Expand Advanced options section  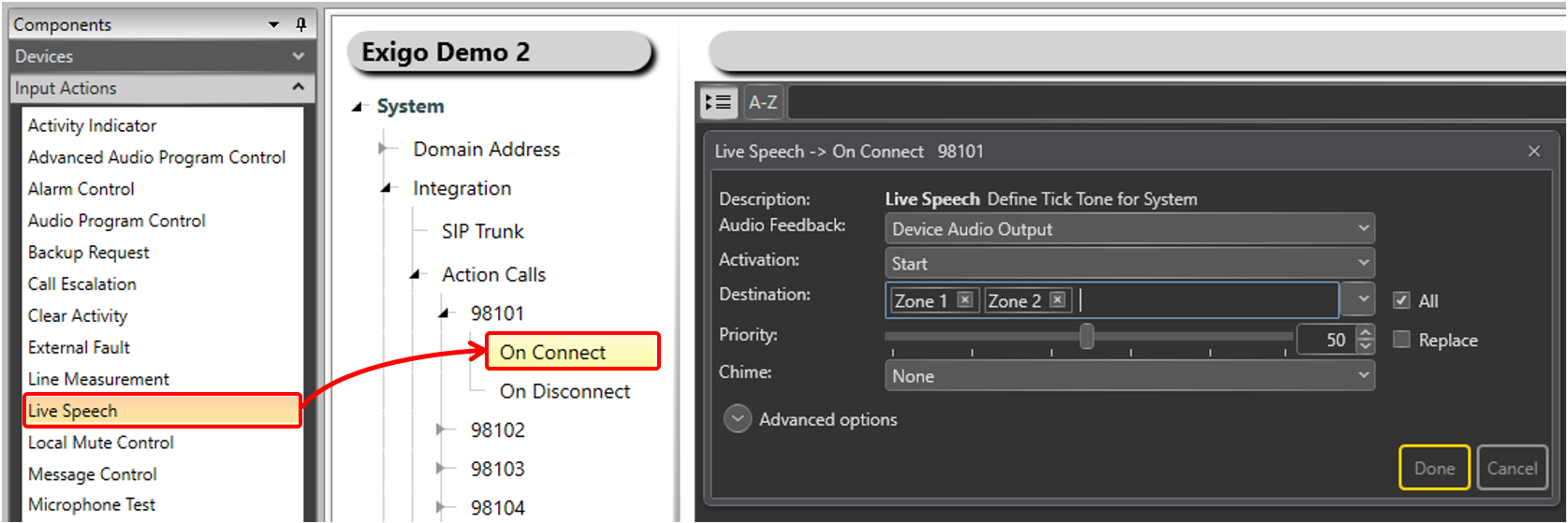click(738, 419)
